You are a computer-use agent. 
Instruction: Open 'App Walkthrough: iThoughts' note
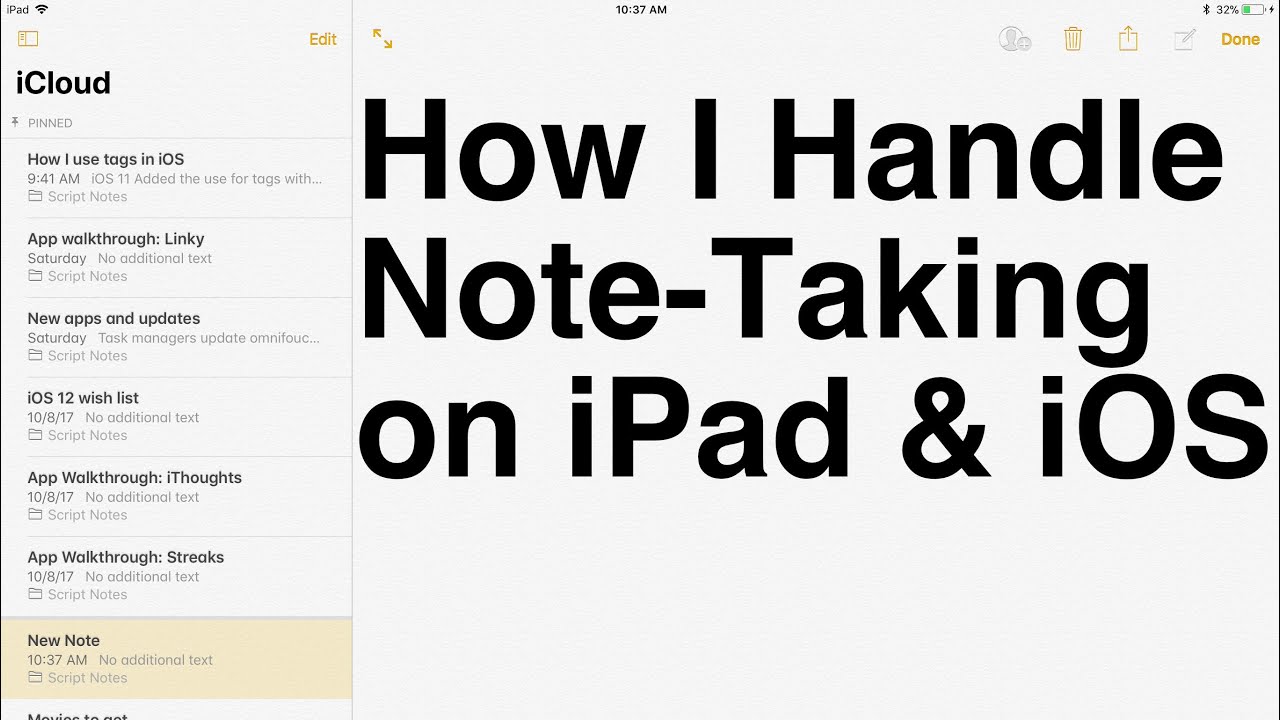(176, 496)
